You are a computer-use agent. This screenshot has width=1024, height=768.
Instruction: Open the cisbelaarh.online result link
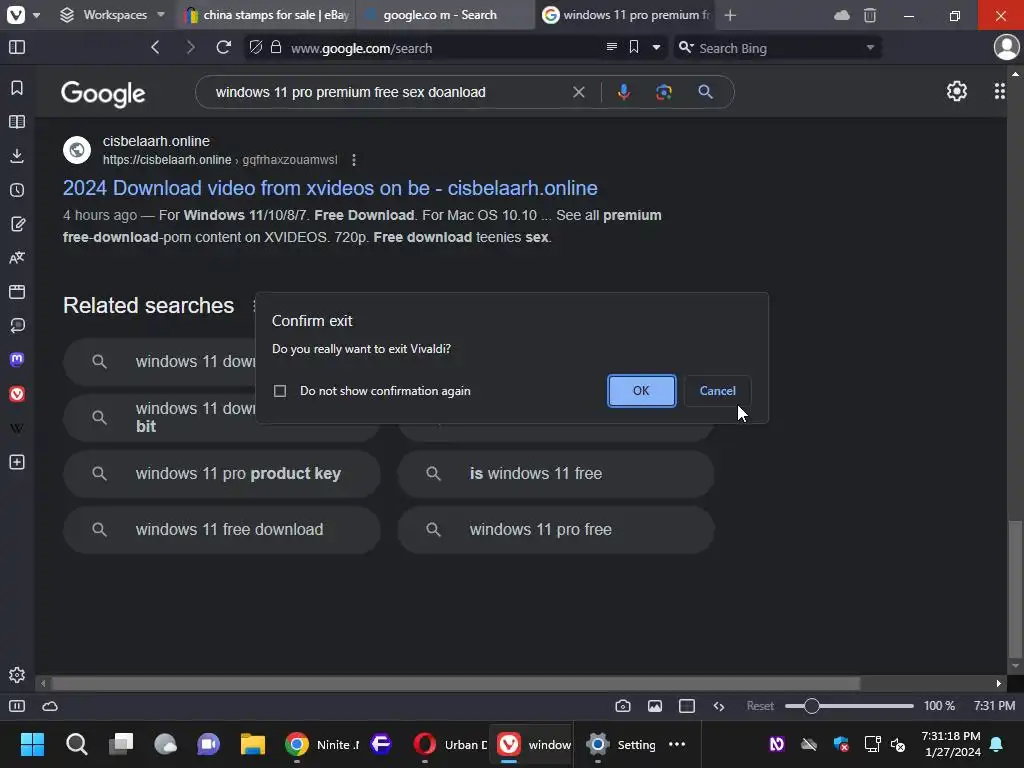coord(330,188)
